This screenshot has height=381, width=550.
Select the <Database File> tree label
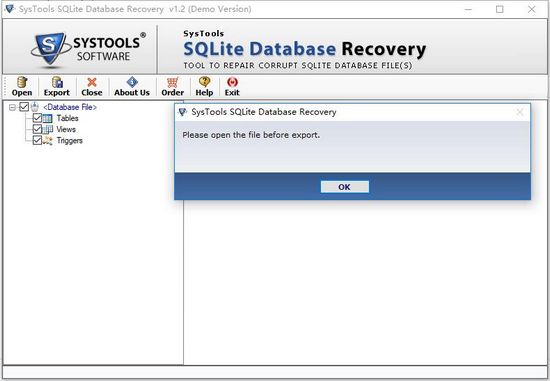click(x=69, y=107)
